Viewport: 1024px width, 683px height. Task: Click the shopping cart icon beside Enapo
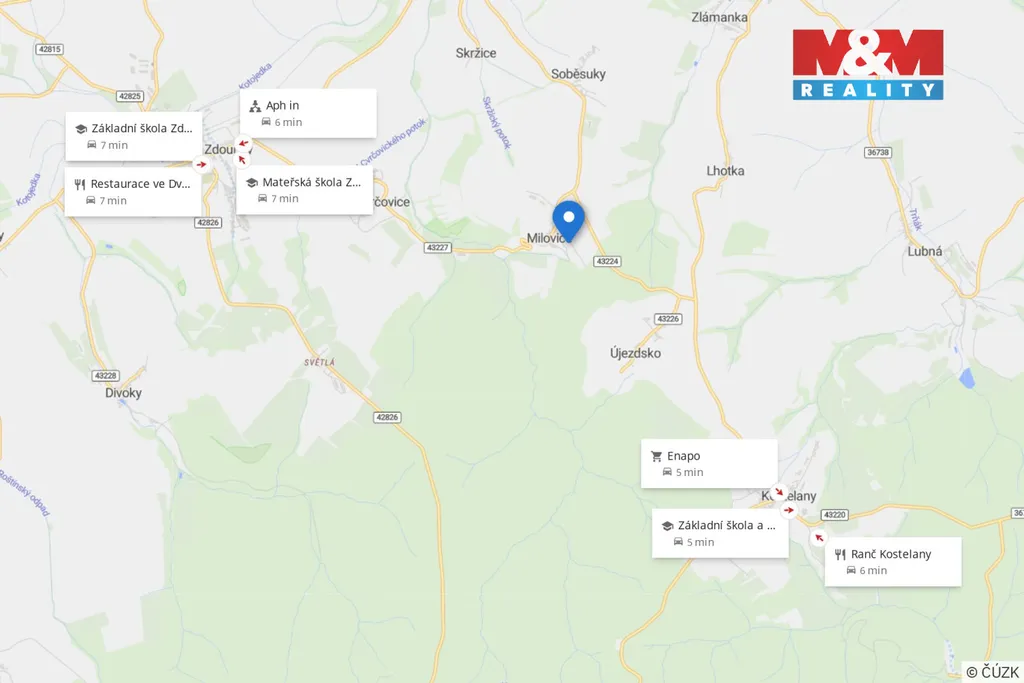[x=656, y=456]
